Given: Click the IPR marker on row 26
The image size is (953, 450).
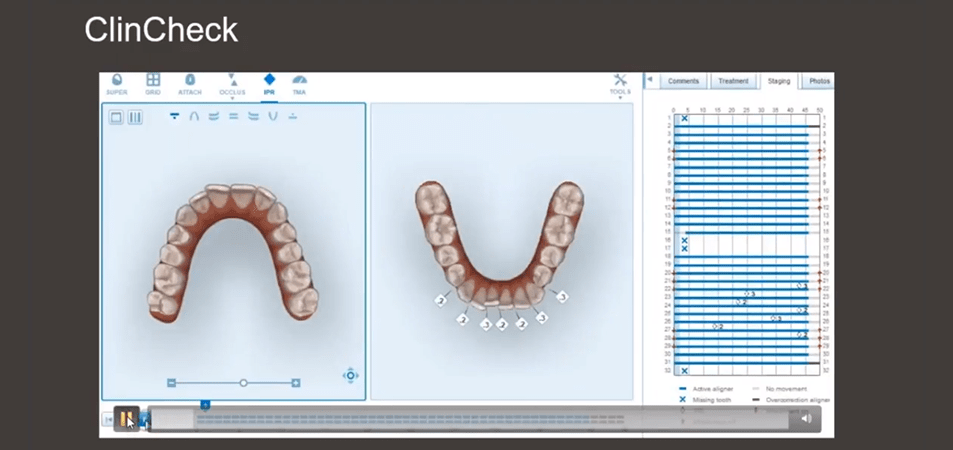Looking at the screenshot, I should point(776,318).
